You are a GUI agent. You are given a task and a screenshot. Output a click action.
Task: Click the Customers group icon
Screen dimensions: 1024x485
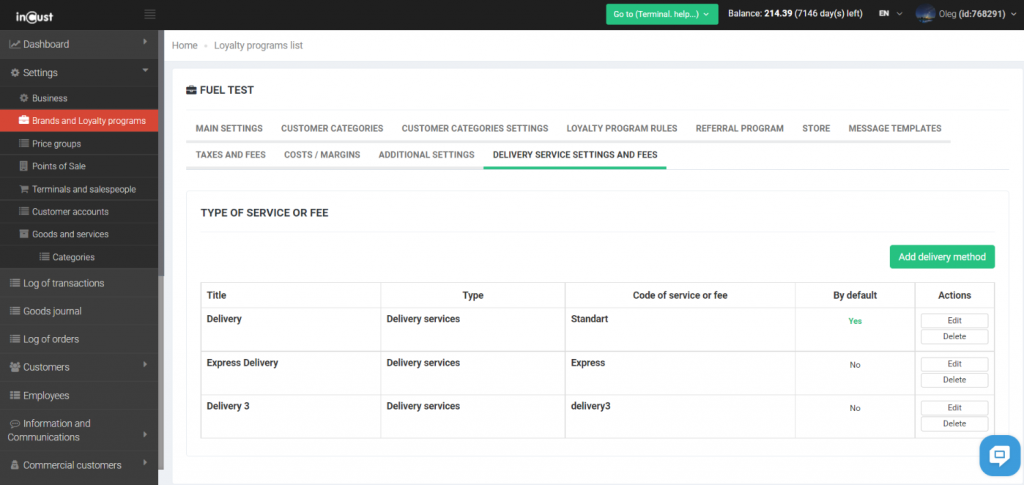(14, 367)
